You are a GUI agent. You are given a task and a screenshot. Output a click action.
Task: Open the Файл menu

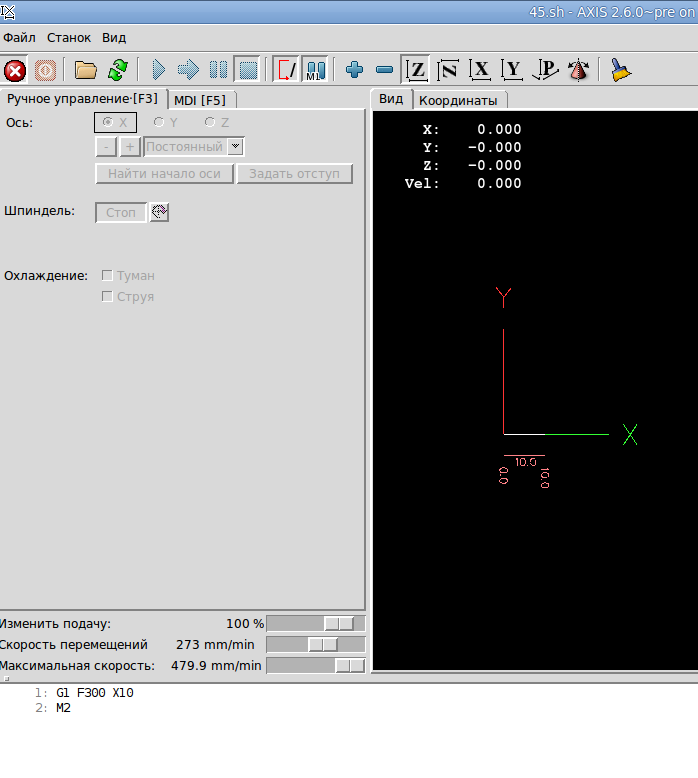coord(19,38)
